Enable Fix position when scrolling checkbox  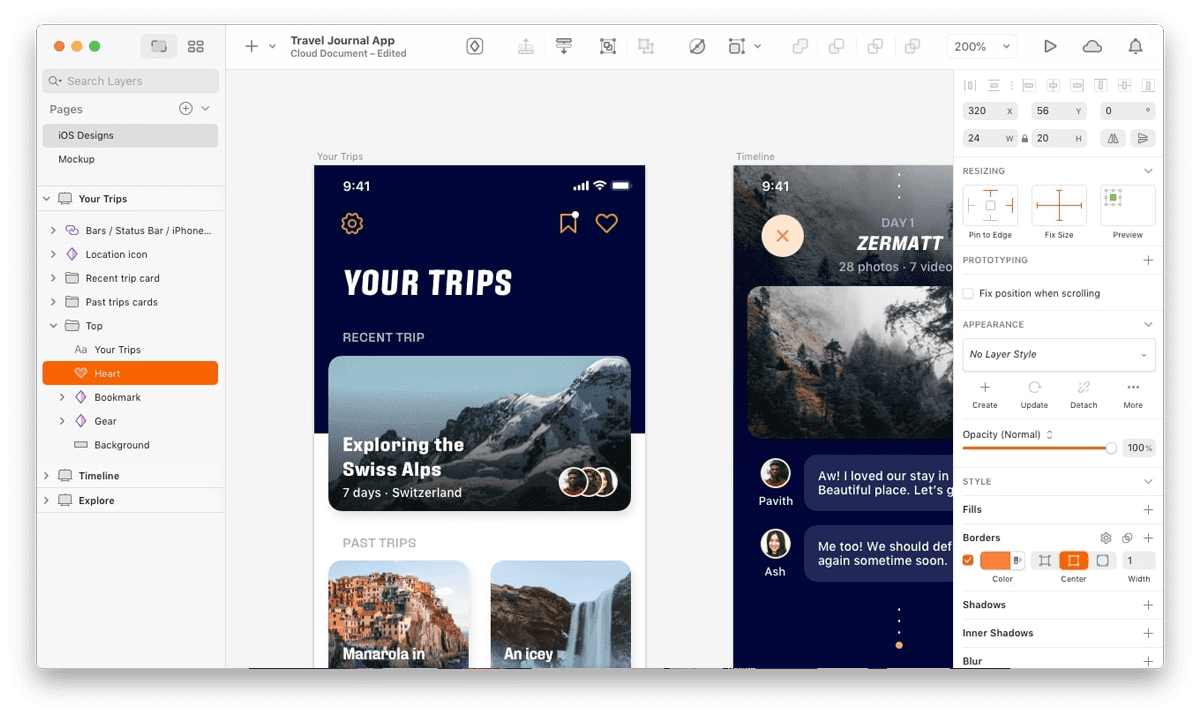(x=968, y=293)
